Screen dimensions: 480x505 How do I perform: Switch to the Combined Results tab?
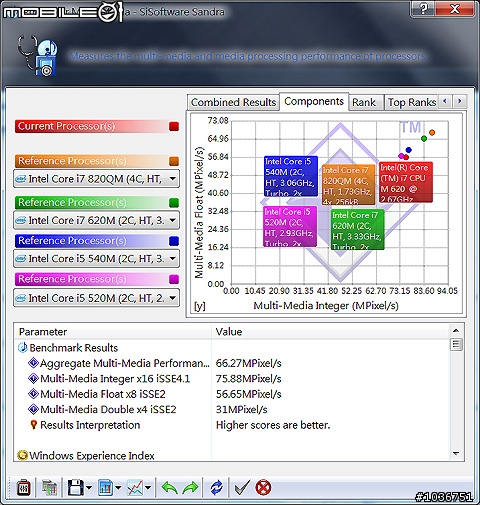tap(233, 102)
